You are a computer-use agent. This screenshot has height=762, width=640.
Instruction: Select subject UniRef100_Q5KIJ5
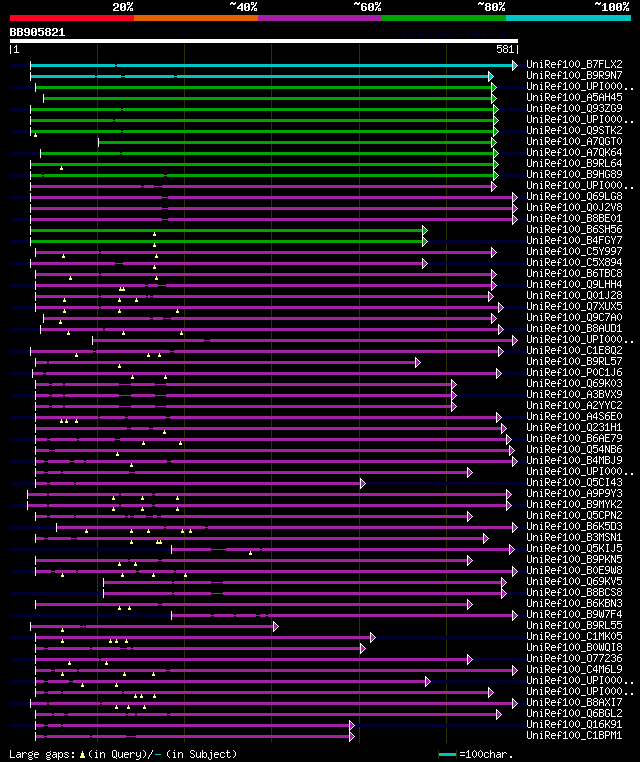574,548
